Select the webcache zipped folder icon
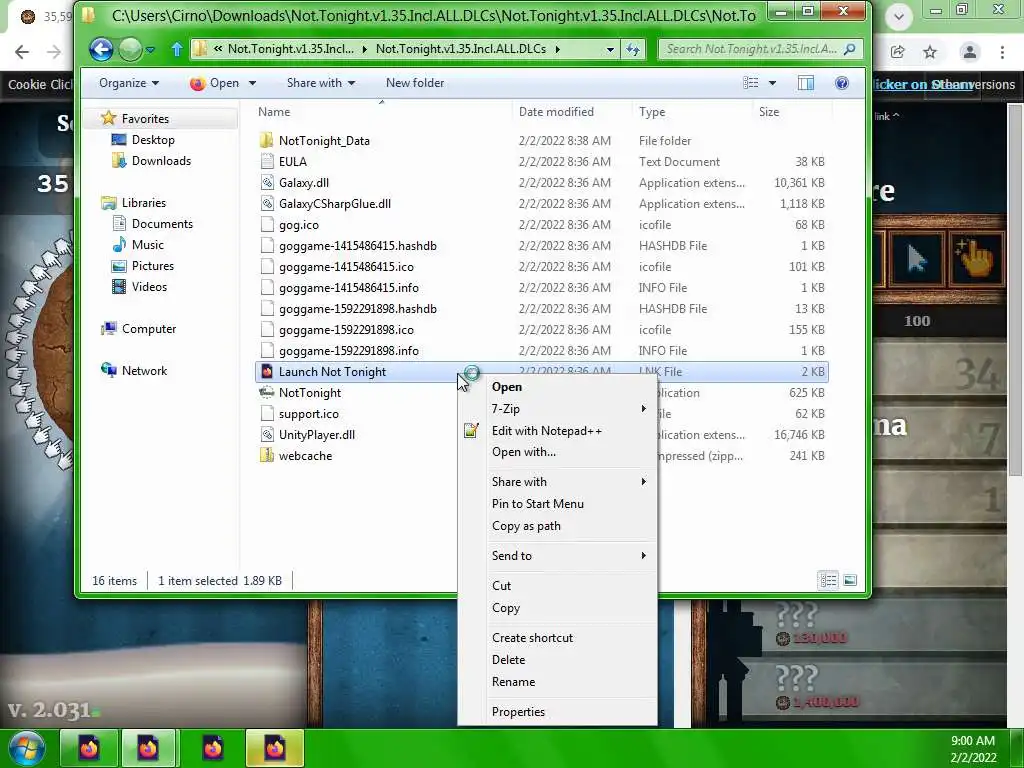Screen dimensions: 1024x768 click(266, 455)
